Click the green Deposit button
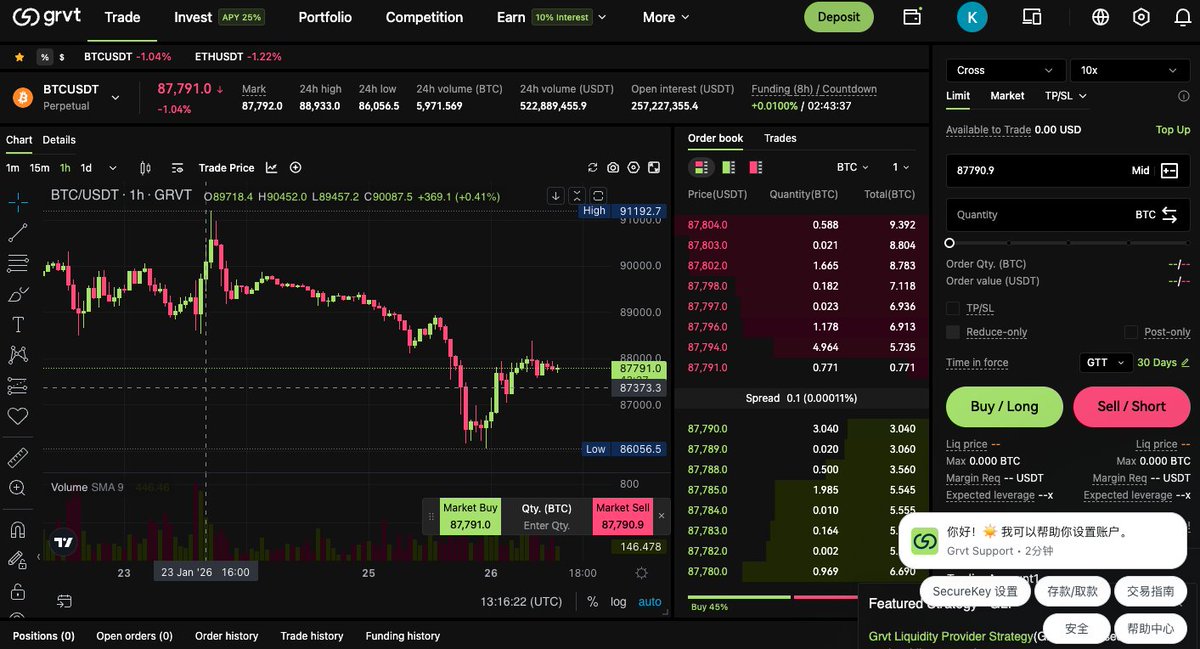This screenshot has width=1200, height=649. pos(838,17)
